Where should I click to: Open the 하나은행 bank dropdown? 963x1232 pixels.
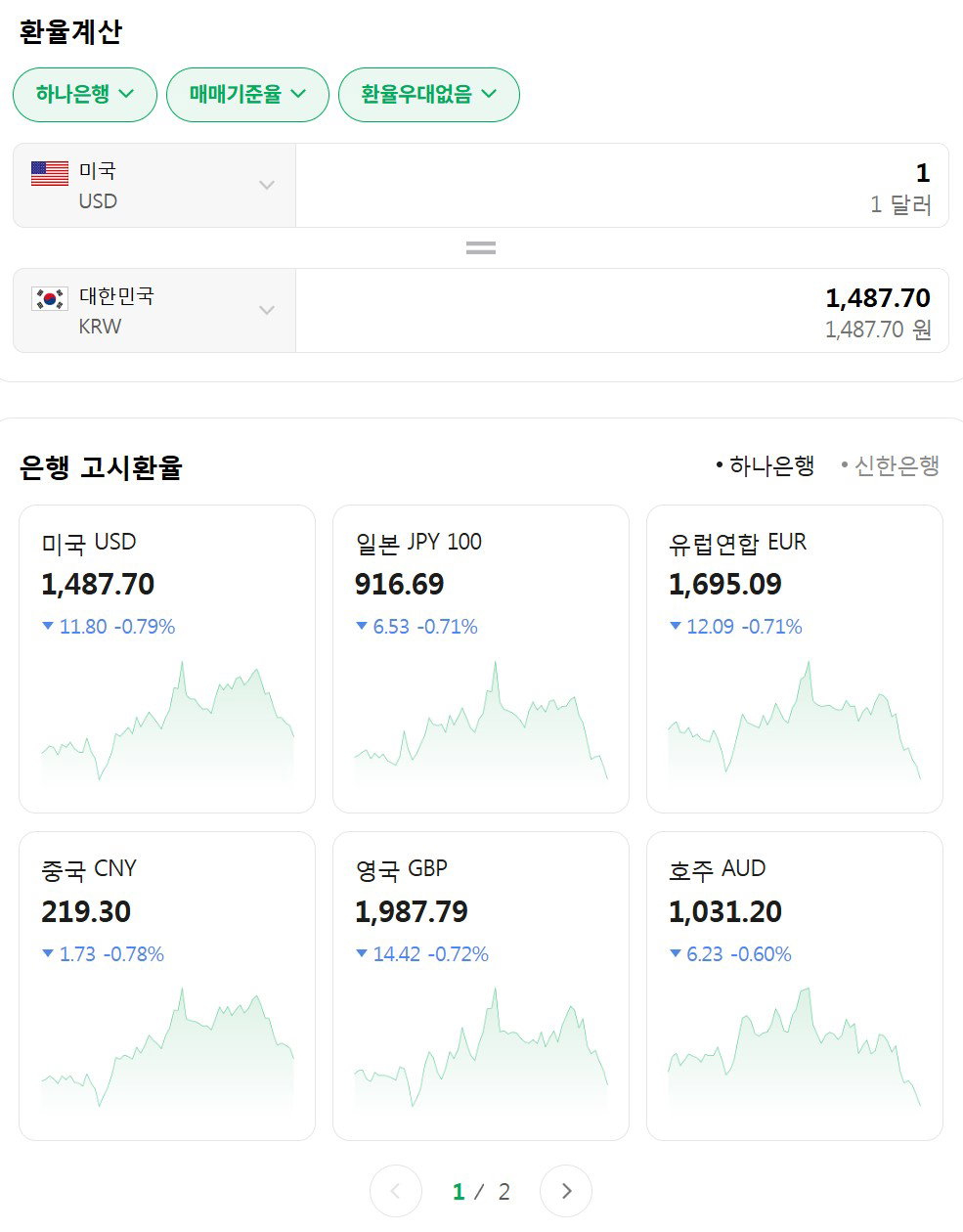pyautogui.click(x=85, y=95)
